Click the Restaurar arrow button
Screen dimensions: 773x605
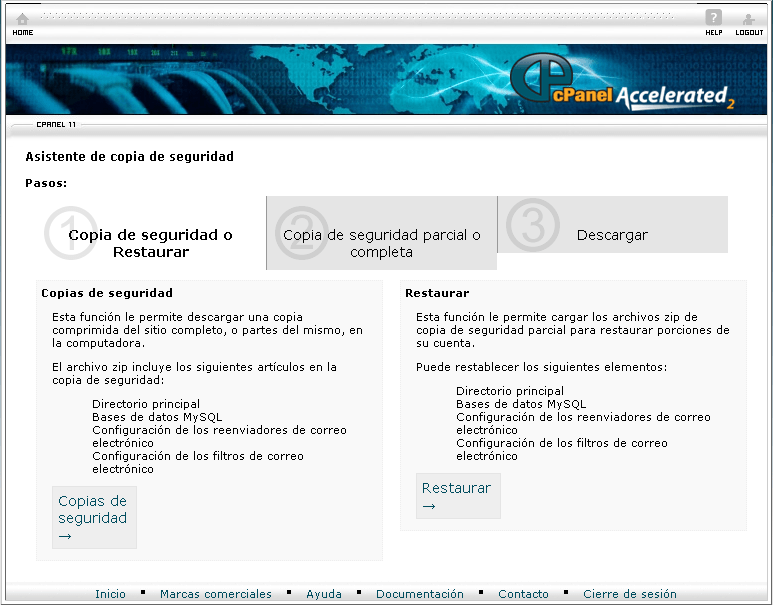tap(458, 496)
